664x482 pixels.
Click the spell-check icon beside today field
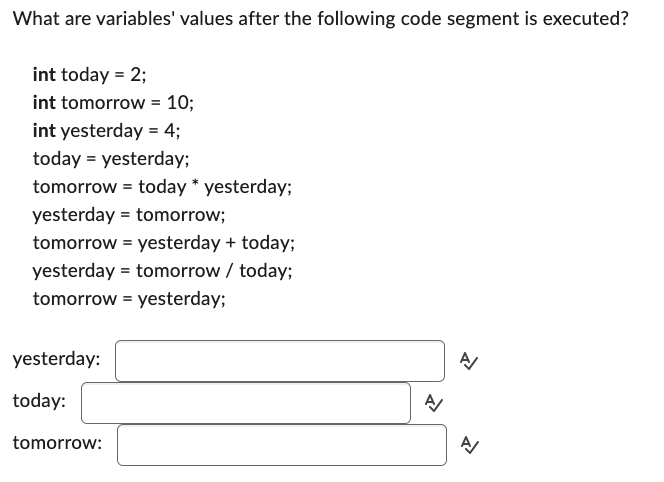point(434,403)
